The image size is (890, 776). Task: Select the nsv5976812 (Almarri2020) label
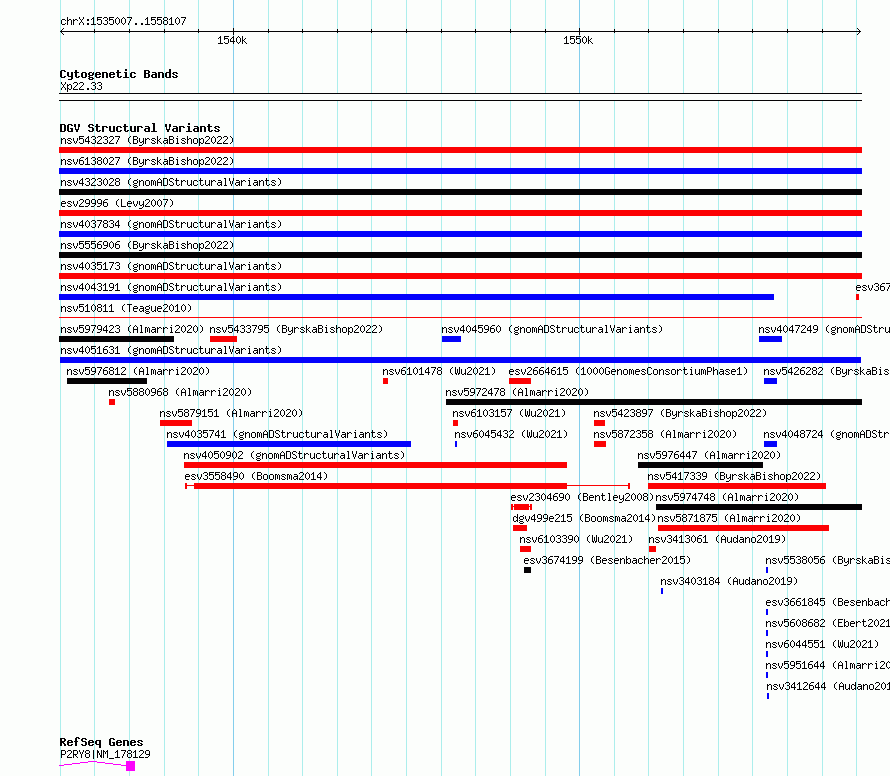click(138, 371)
